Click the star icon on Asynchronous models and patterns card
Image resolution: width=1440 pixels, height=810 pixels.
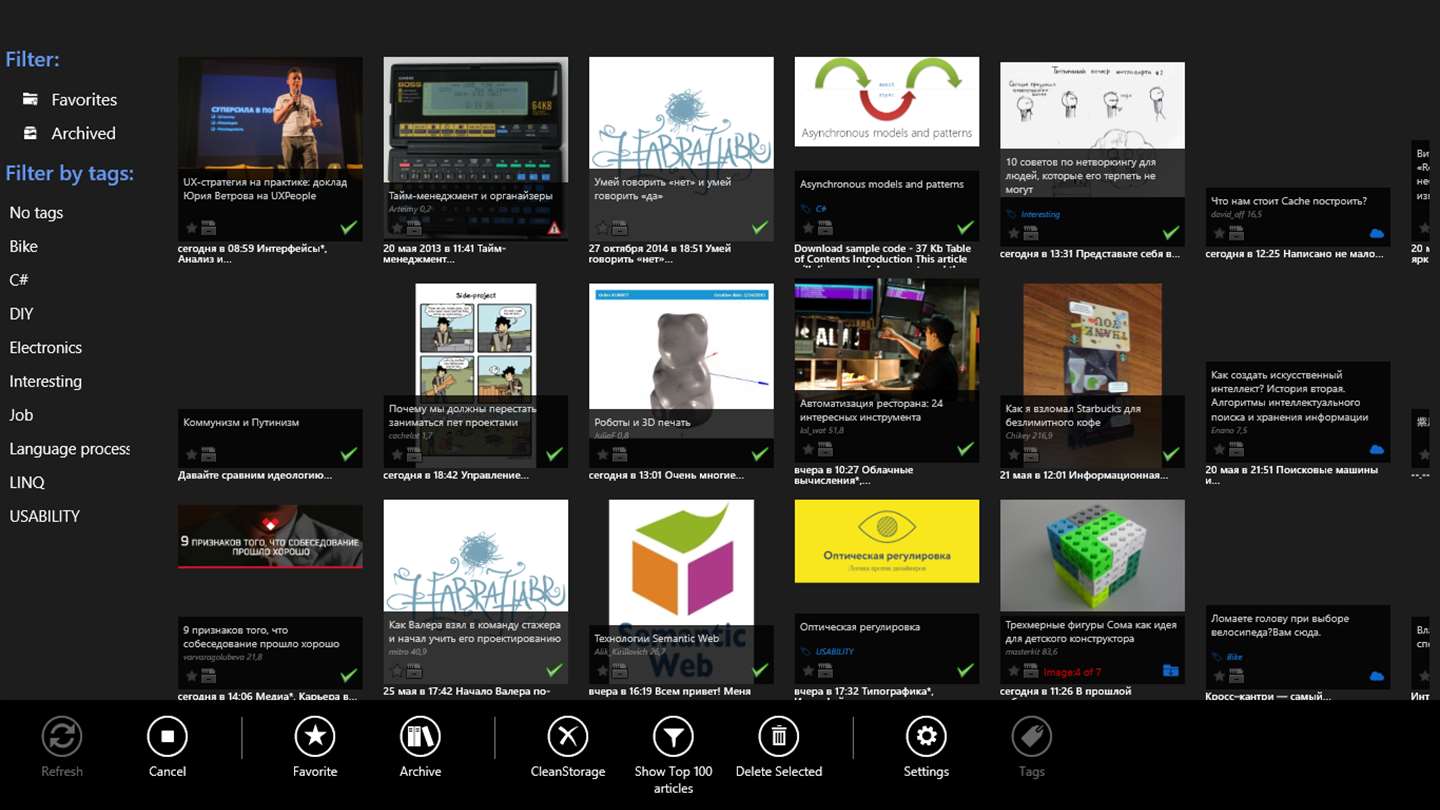pyautogui.click(x=807, y=228)
